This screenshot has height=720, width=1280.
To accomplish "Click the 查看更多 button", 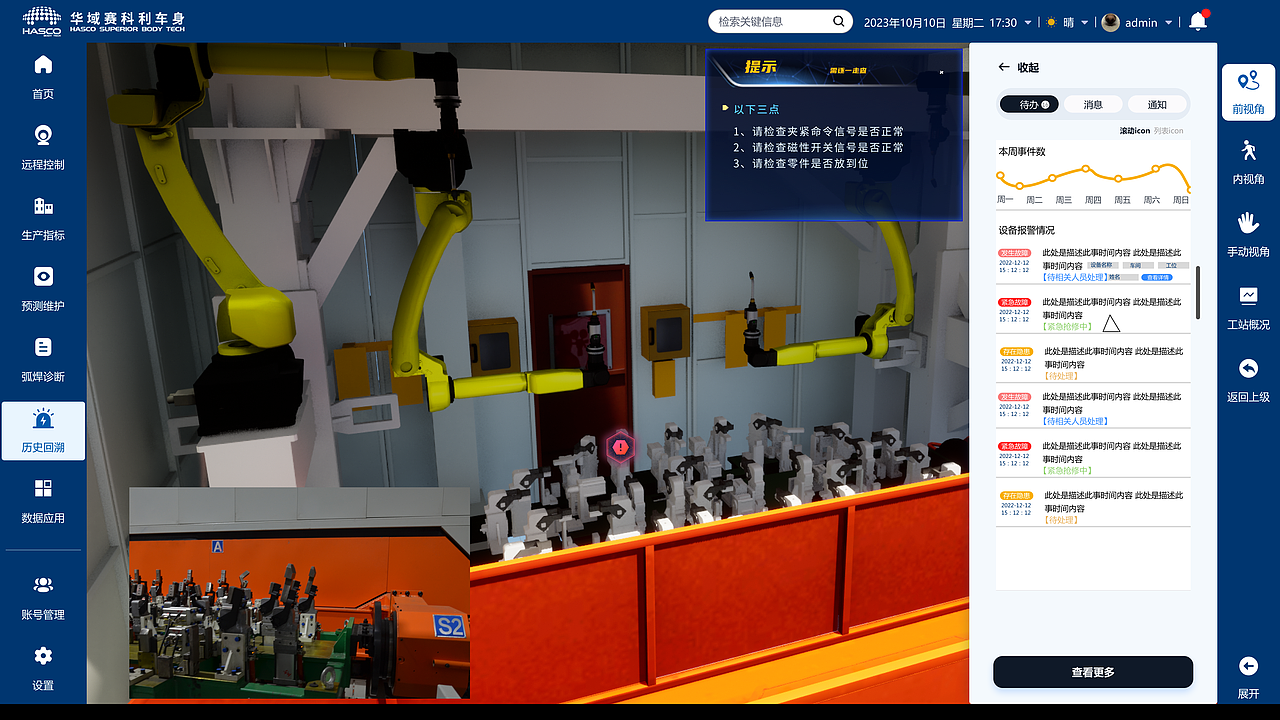I will (1093, 672).
